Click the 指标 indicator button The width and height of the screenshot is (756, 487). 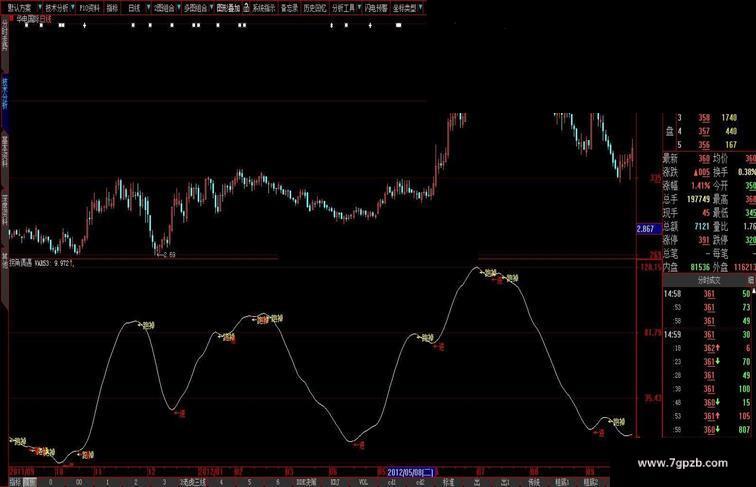[x=112, y=8]
